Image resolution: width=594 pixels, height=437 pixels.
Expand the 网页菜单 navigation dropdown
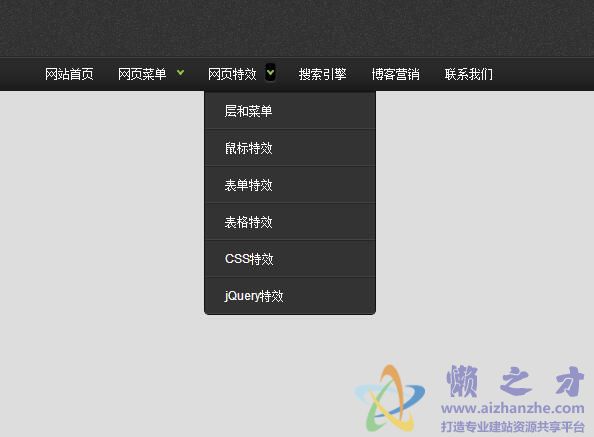coord(142,74)
